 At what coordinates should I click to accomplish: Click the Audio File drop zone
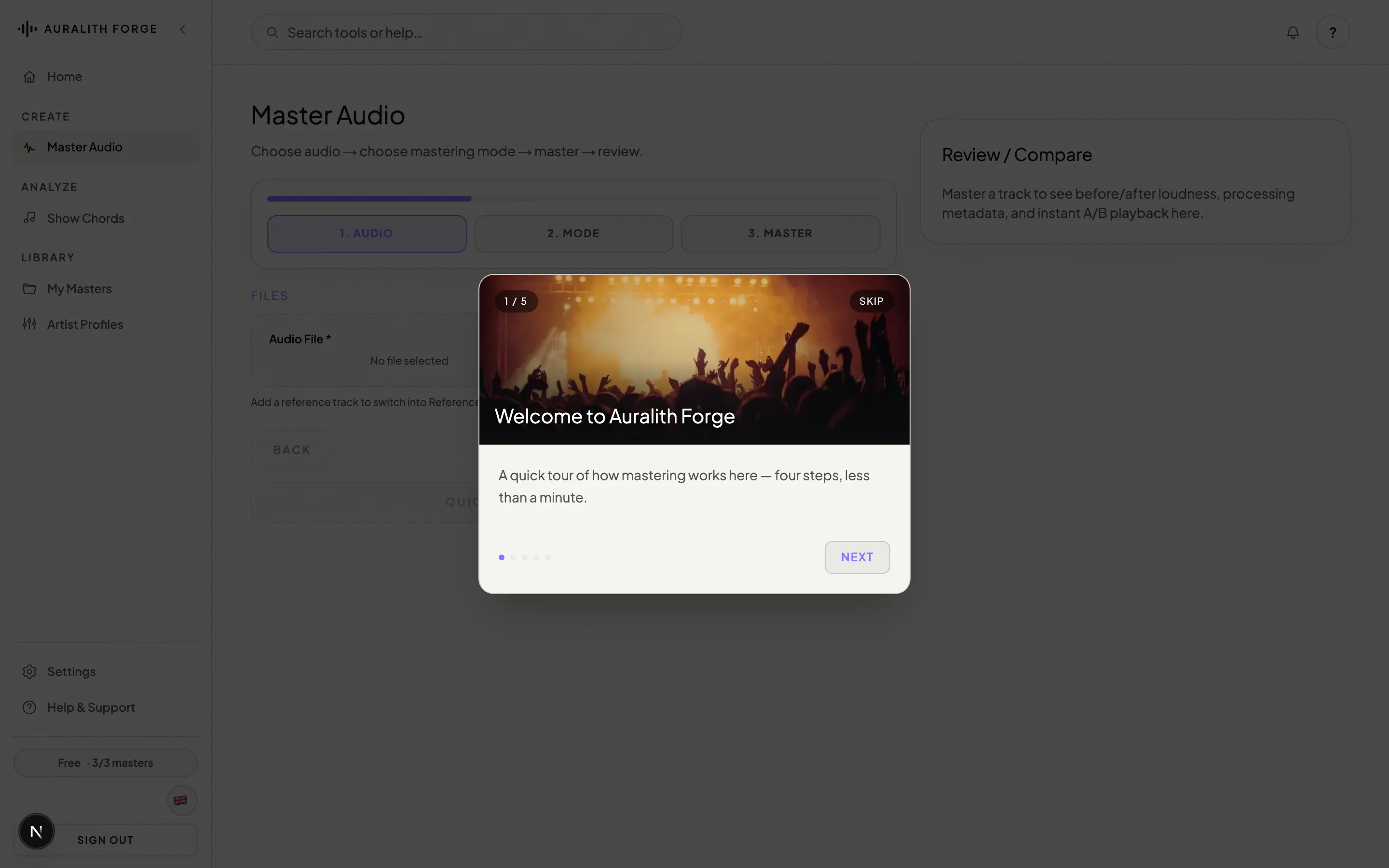pyautogui.click(x=366, y=350)
